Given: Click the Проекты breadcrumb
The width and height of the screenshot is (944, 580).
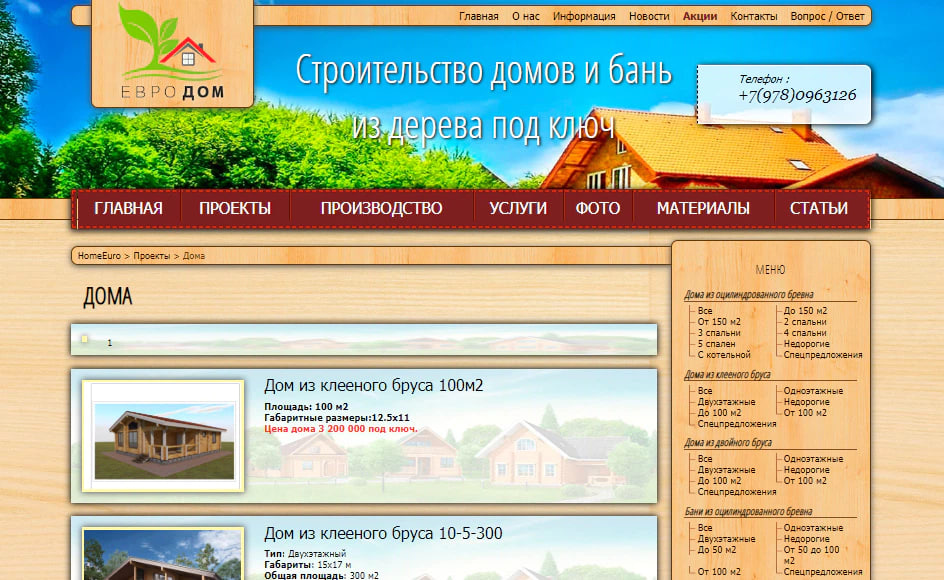Looking at the screenshot, I should [x=152, y=256].
